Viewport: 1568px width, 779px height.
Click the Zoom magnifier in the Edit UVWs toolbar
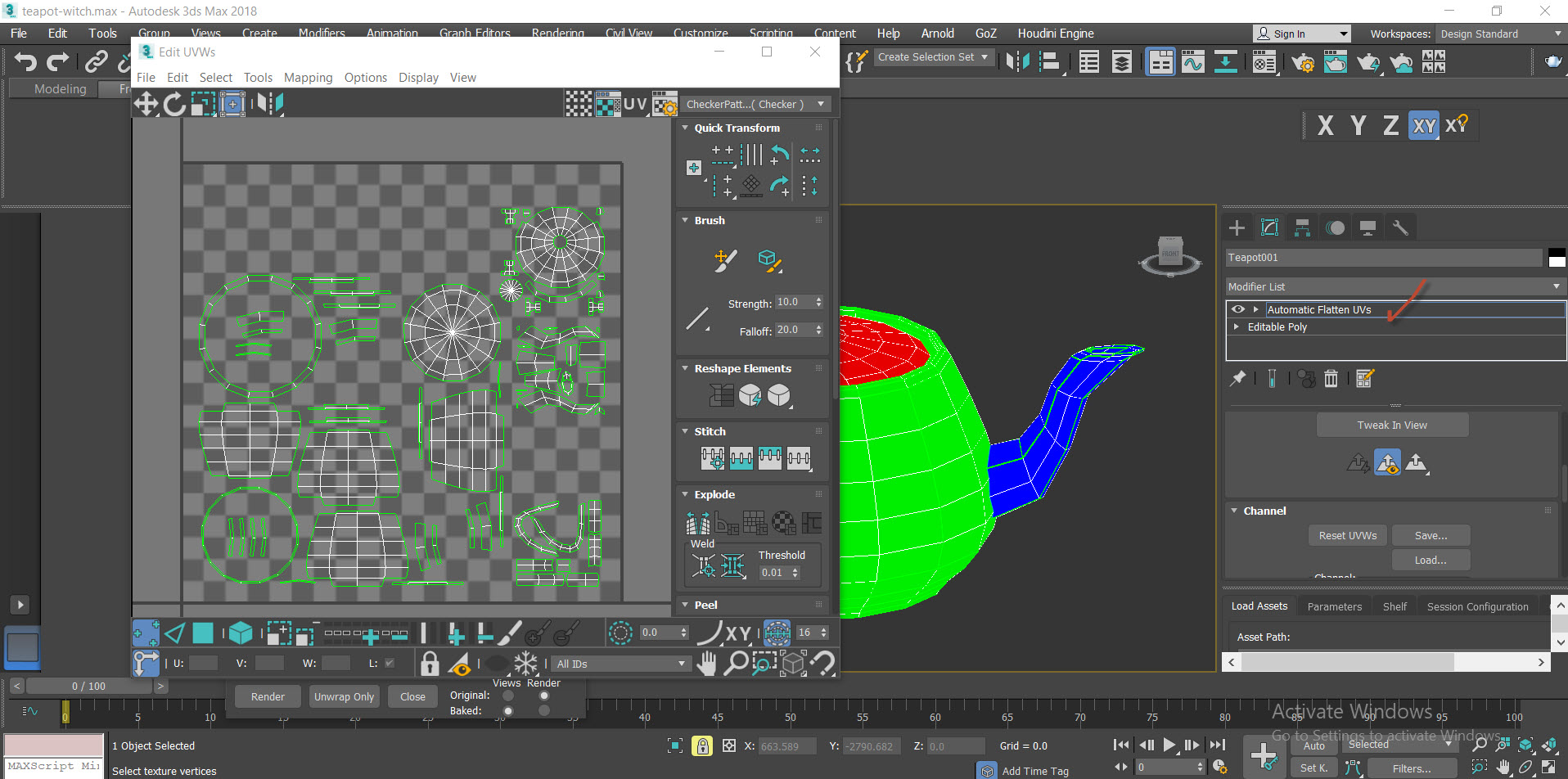736,663
